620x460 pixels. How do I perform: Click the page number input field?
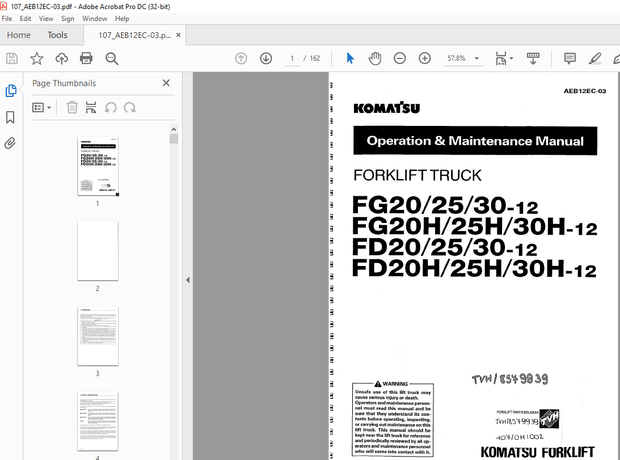(x=292, y=58)
